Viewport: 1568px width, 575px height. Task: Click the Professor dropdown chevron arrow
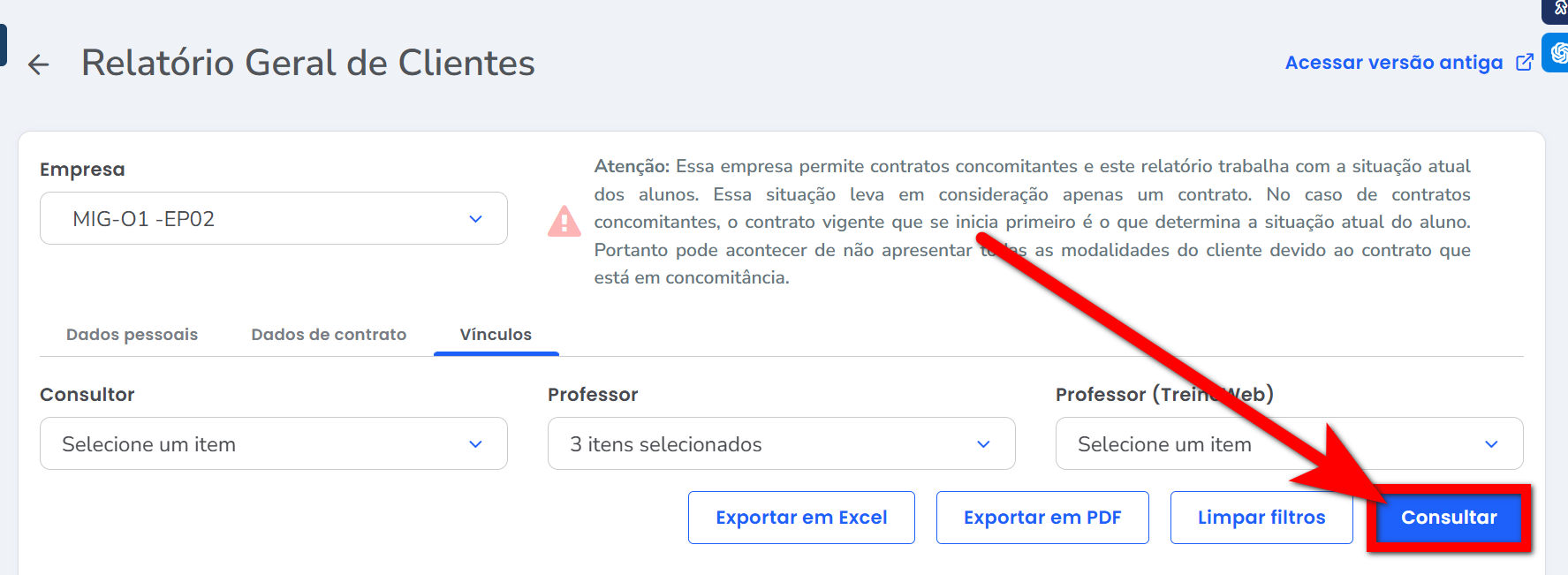click(983, 444)
